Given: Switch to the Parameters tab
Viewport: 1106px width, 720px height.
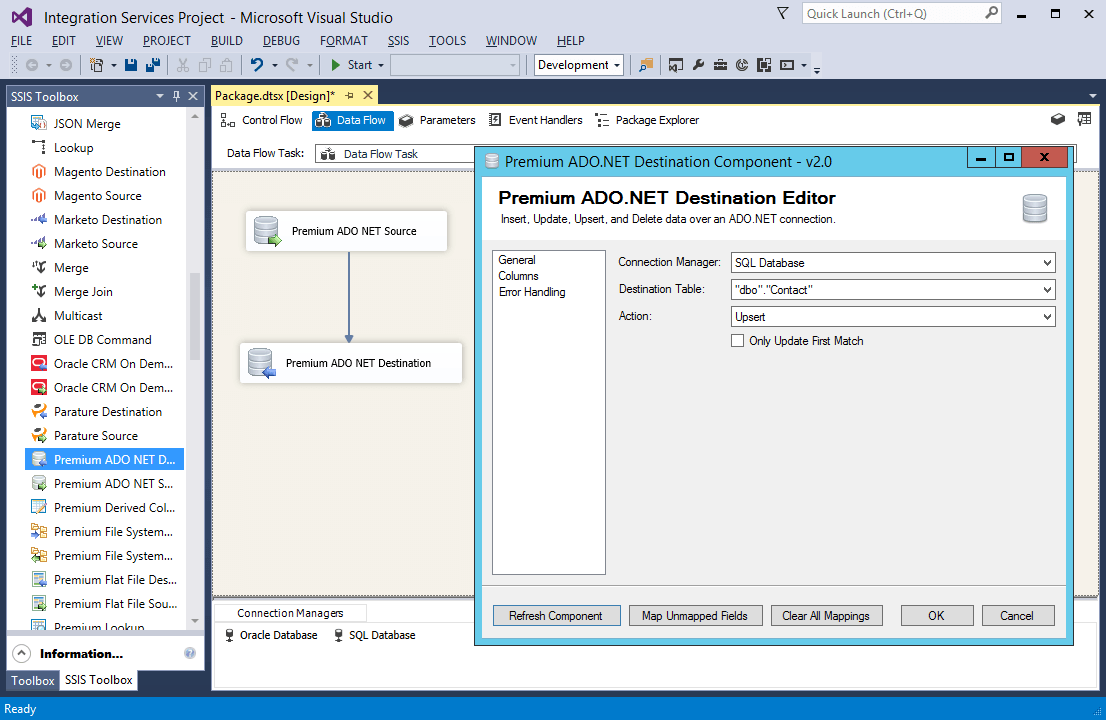Looking at the screenshot, I should pos(437,120).
